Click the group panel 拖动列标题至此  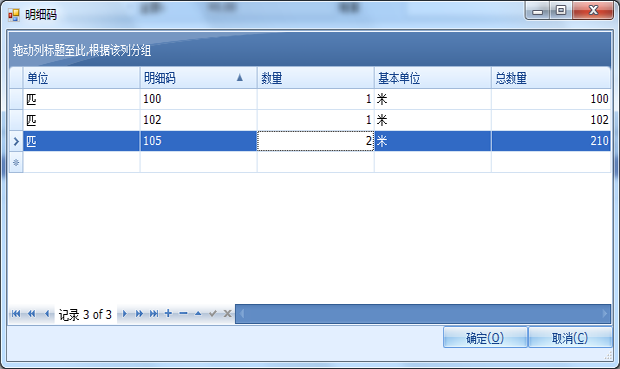click(310, 49)
